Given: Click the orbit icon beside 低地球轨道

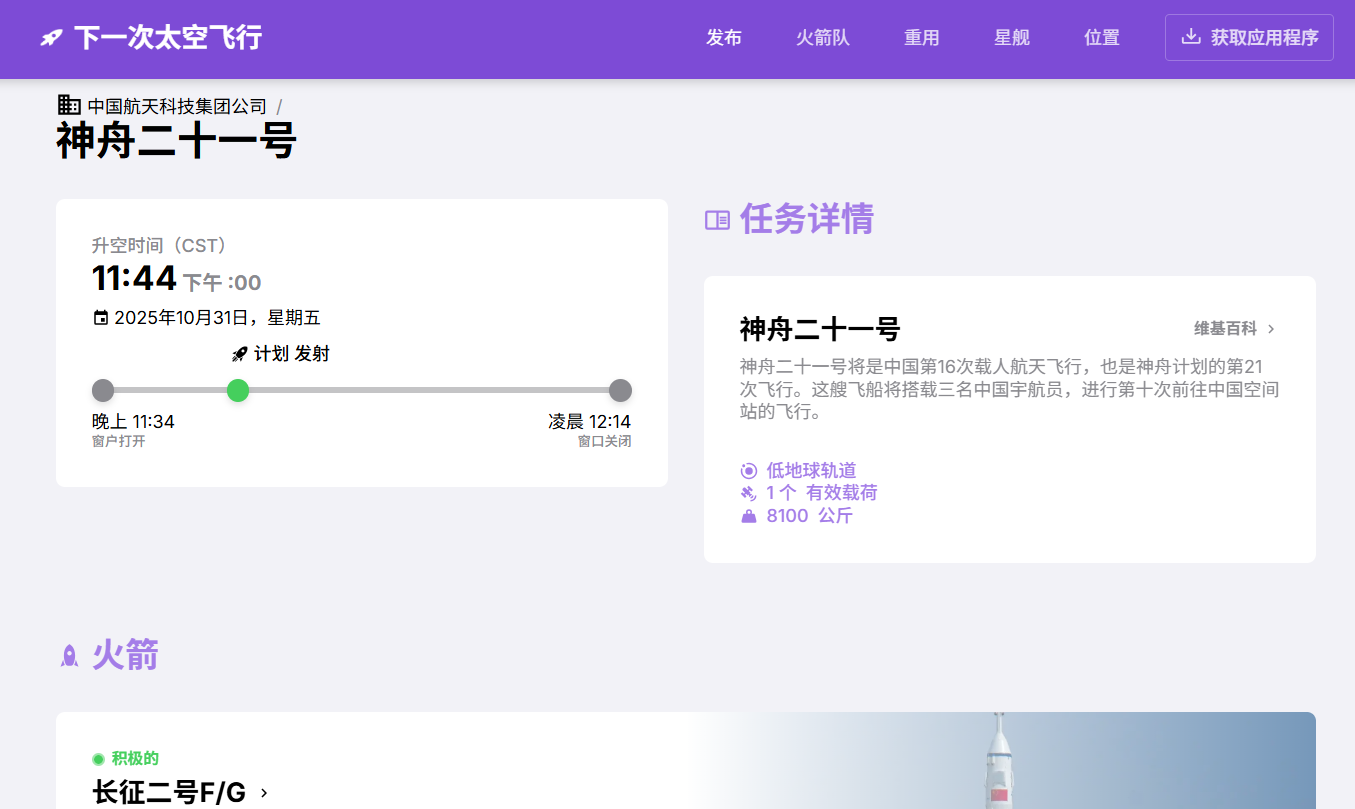Looking at the screenshot, I should [x=748, y=470].
